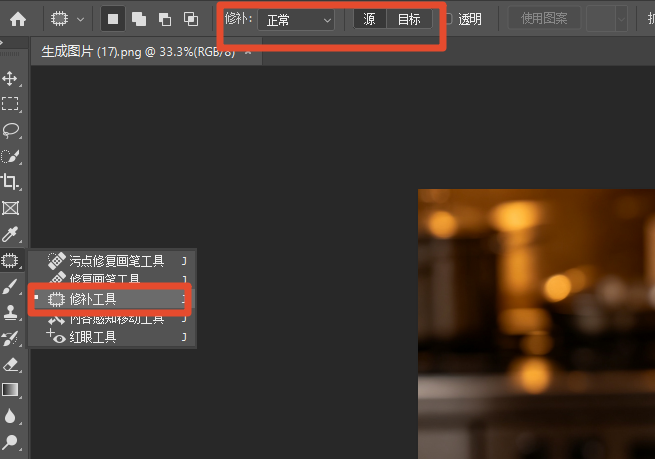Switch to the 生成图片 (17).png document tab
The height and width of the screenshot is (459, 655).
pos(138,52)
